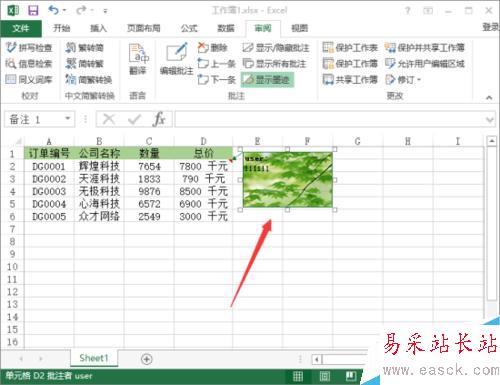The height and width of the screenshot is (385, 500).
Task: Click the Save icon in quick access toolbar
Action: (x=33, y=11)
